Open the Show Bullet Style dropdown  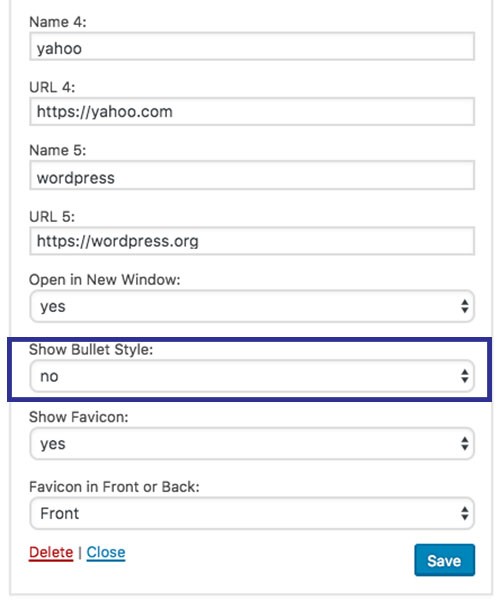pos(252,376)
